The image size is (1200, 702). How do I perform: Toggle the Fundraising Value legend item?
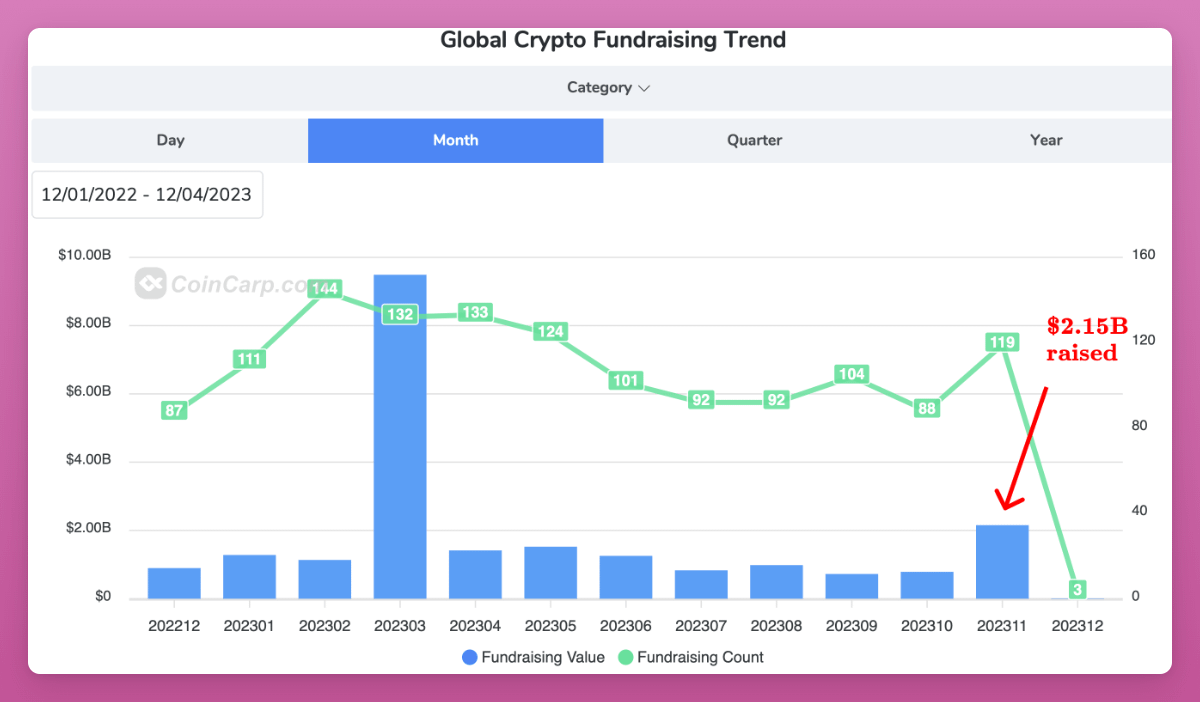point(533,657)
